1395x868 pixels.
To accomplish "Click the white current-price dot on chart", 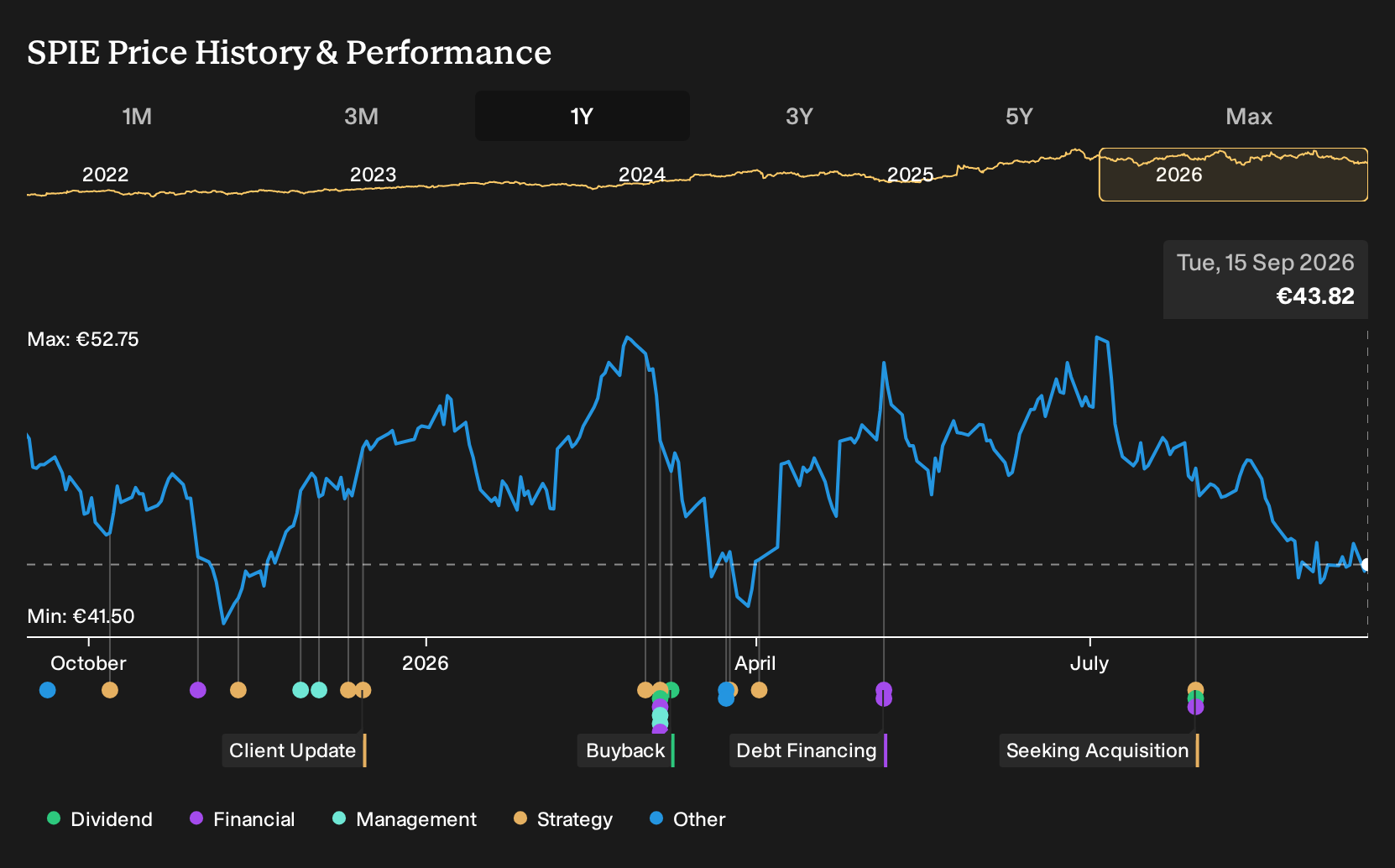I will point(1366,565).
